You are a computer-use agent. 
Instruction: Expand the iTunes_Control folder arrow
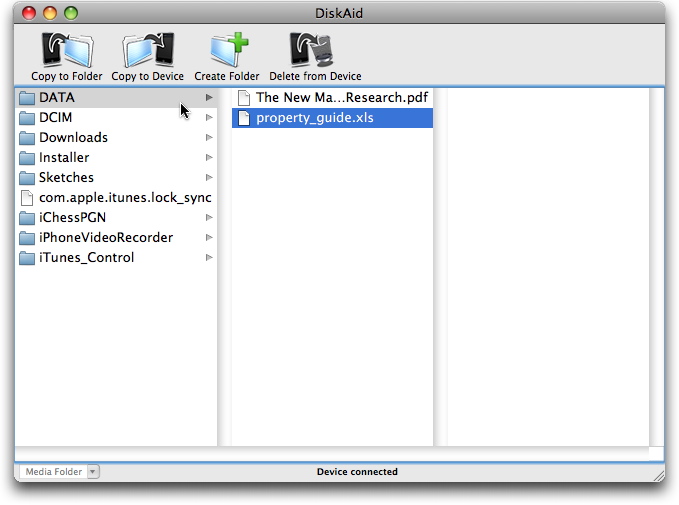[x=209, y=257]
